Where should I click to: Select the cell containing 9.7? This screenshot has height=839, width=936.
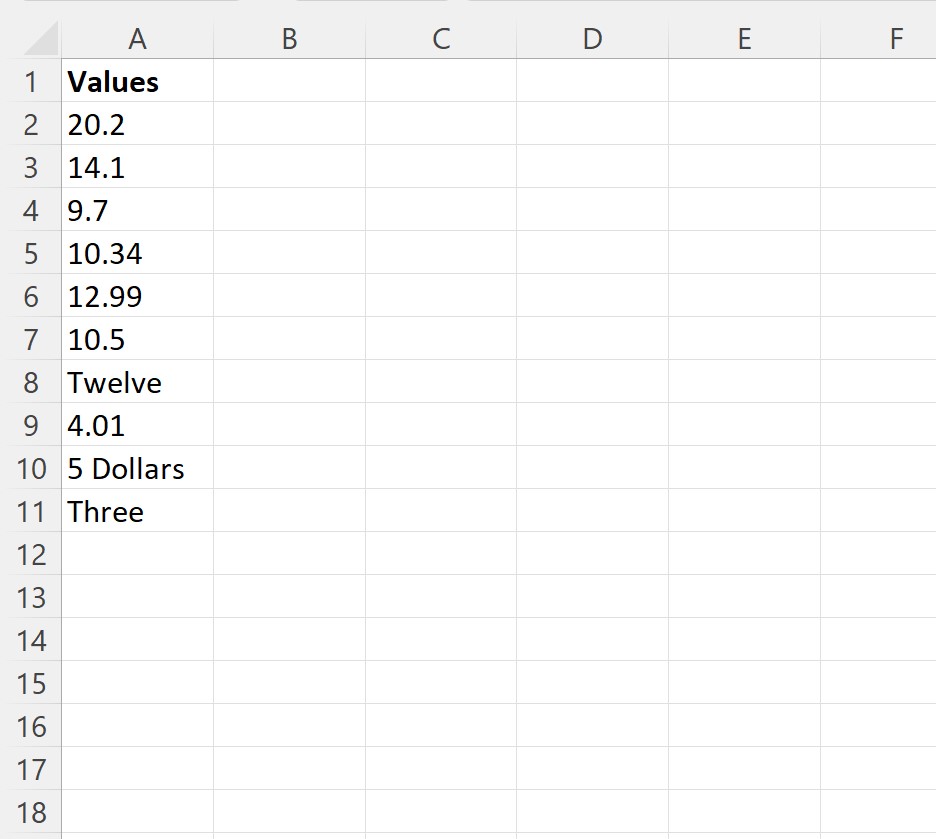[137, 209]
